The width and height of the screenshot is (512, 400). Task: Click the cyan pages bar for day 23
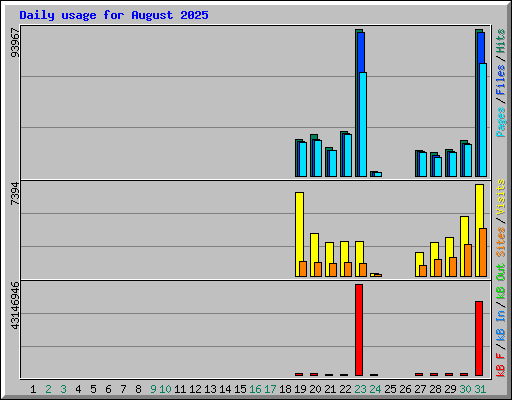click(x=363, y=124)
